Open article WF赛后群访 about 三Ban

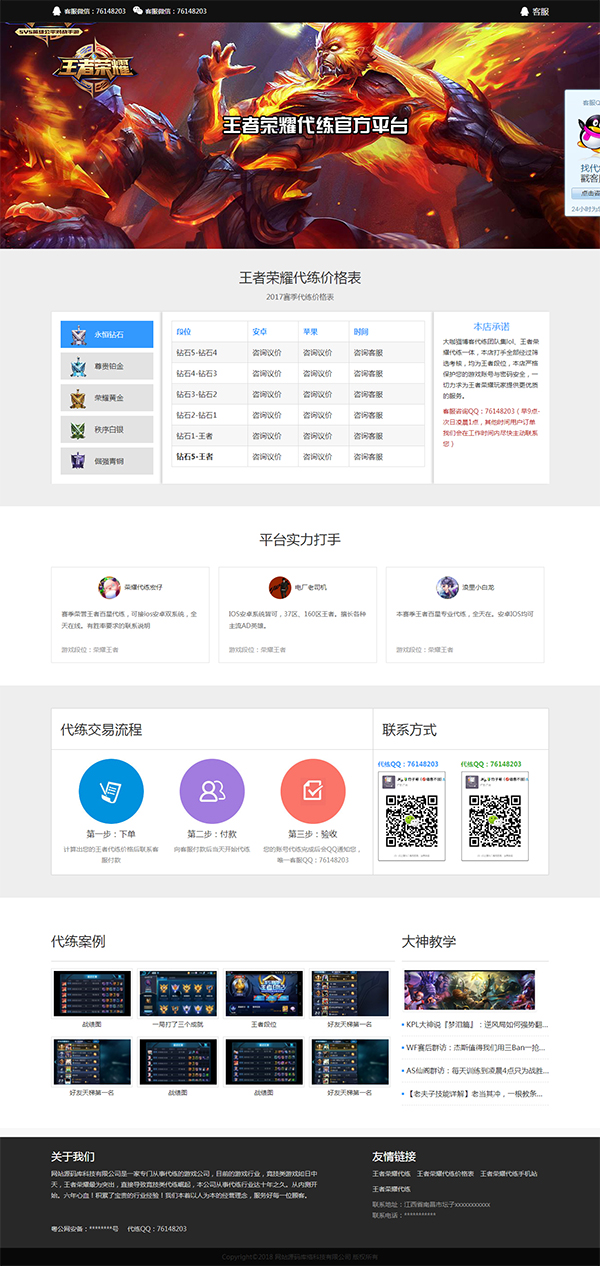475,1047
